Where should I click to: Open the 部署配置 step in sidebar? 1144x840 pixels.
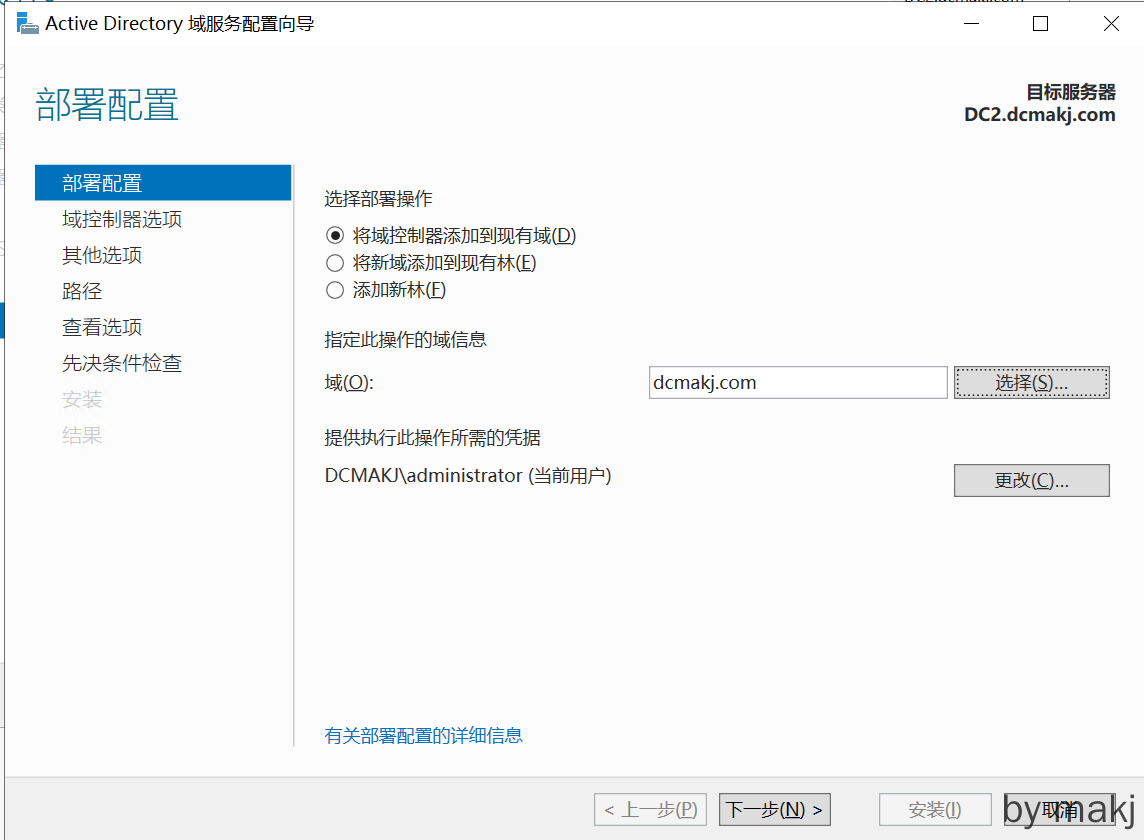[x=102, y=183]
